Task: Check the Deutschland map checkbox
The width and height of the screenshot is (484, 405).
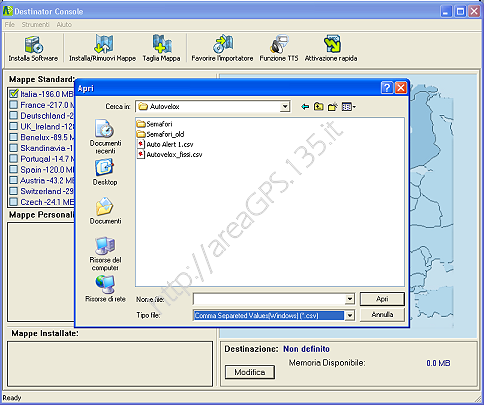Action: tap(14, 115)
